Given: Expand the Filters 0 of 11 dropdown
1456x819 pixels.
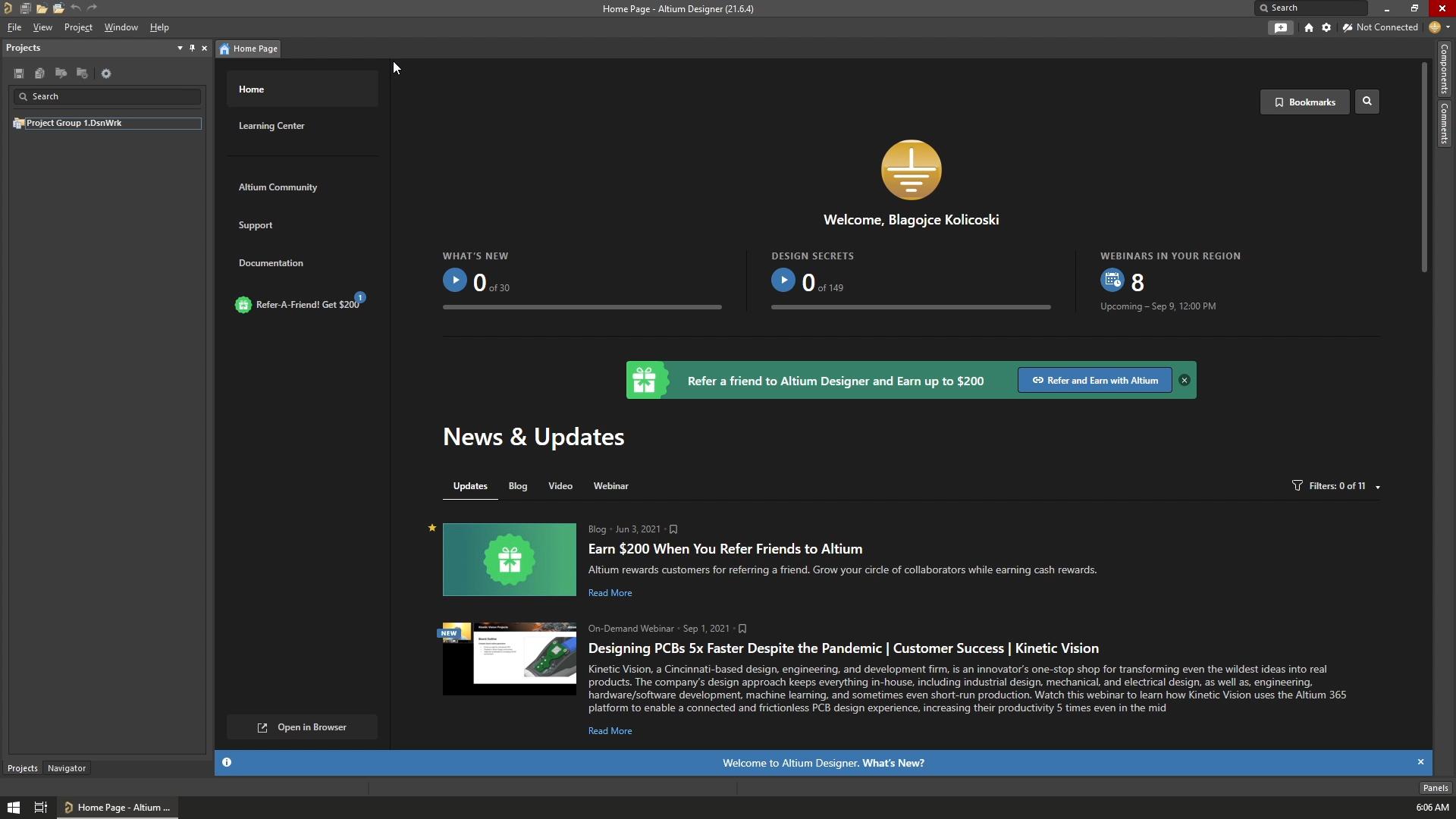Looking at the screenshot, I should (x=1336, y=486).
